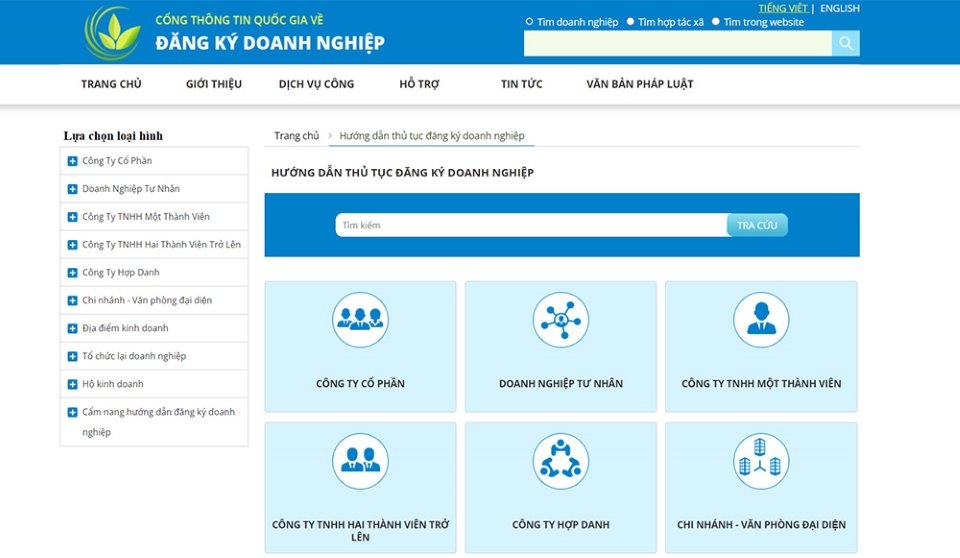Image resolution: width=960 pixels, height=558 pixels.
Task: Click the Chi Nhánh buildings icon
Action: point(761,461)
